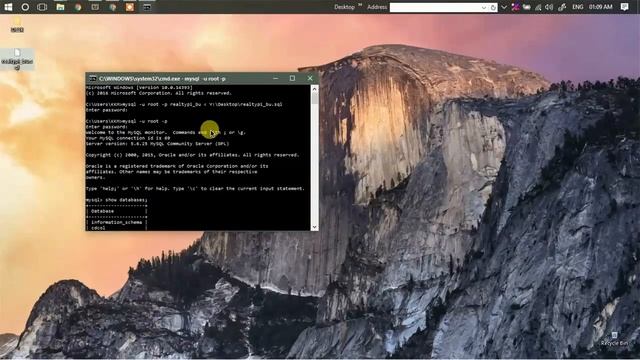Select the folder icon on the desktop
This screenshot has height=360, width=640.
click(x=17, y=24)
